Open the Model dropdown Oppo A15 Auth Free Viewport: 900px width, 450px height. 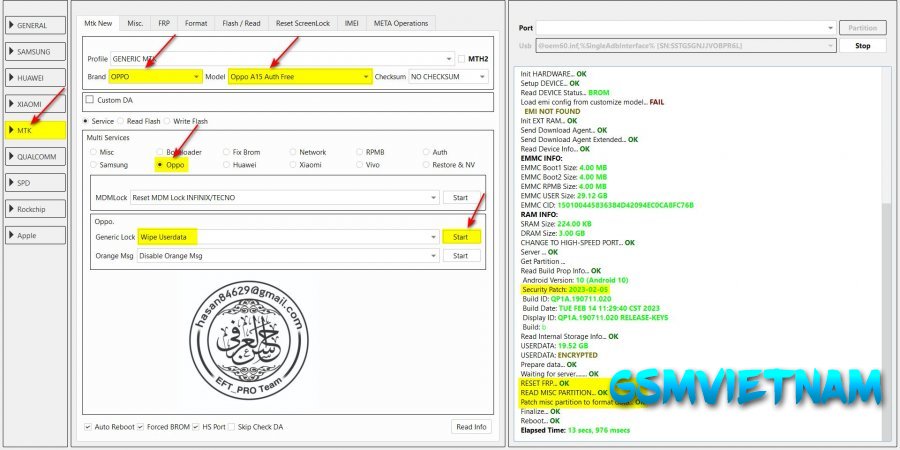tap(300, 76)
